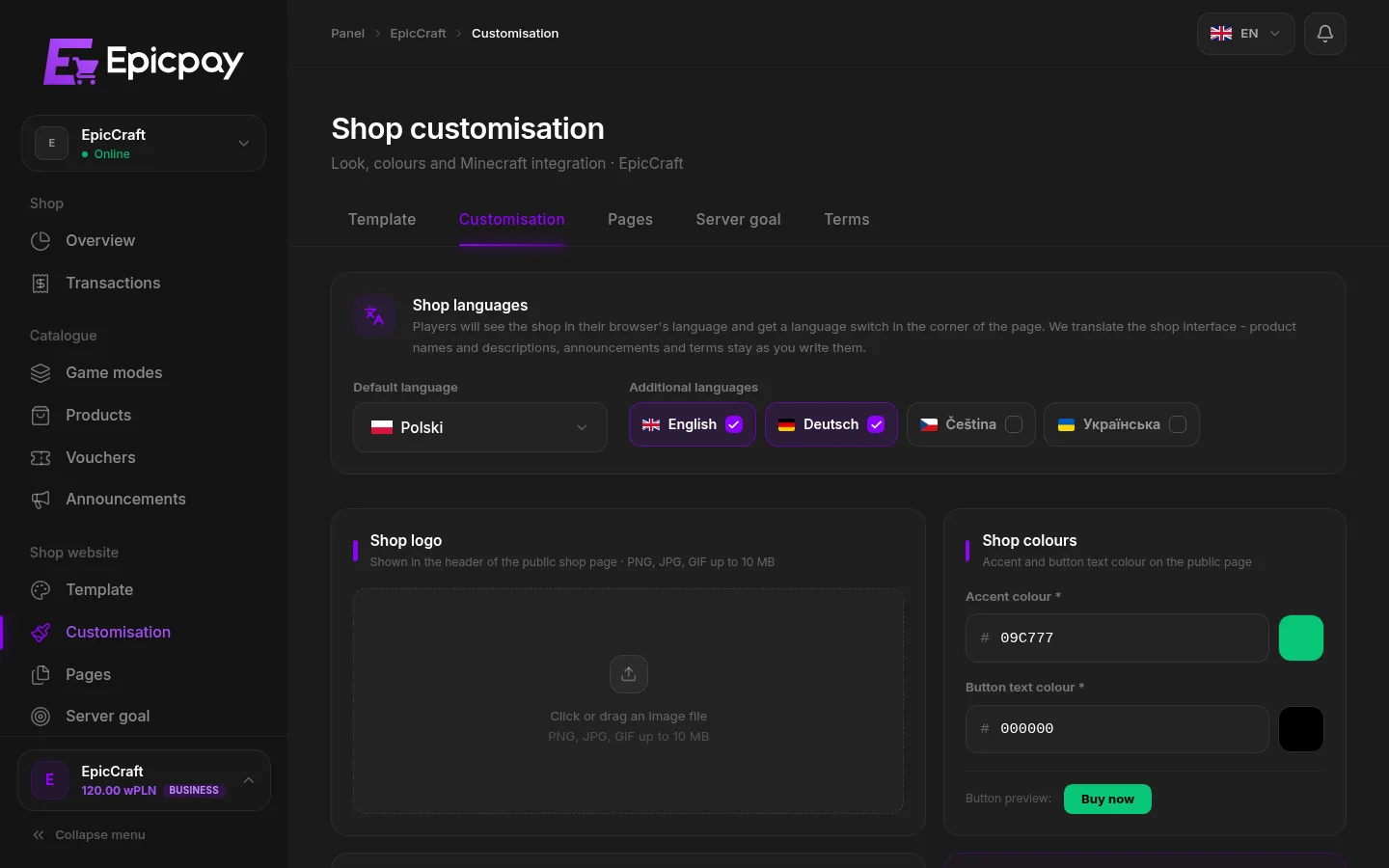Screen dimensions: 1389x868
Task: Click the BUSINESS plan badge
Action: coord(194,791)
